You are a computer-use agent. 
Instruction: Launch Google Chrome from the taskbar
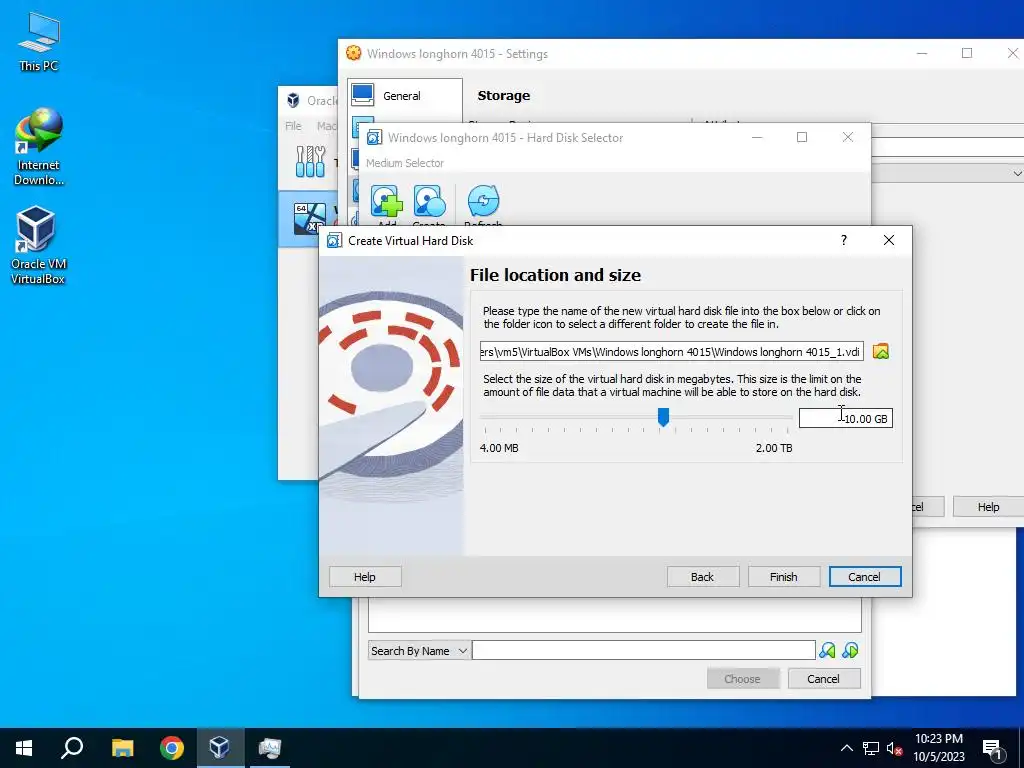(x=172, y=748)
